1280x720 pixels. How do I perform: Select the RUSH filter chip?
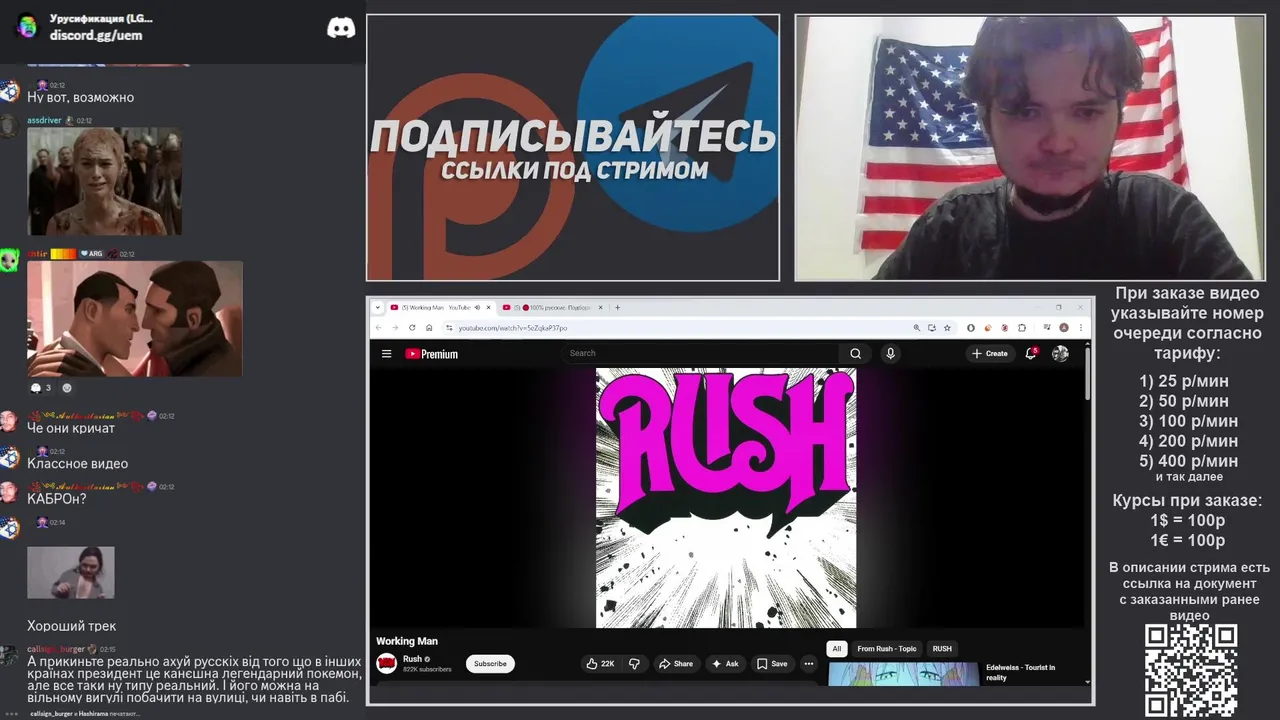point(942,648)
